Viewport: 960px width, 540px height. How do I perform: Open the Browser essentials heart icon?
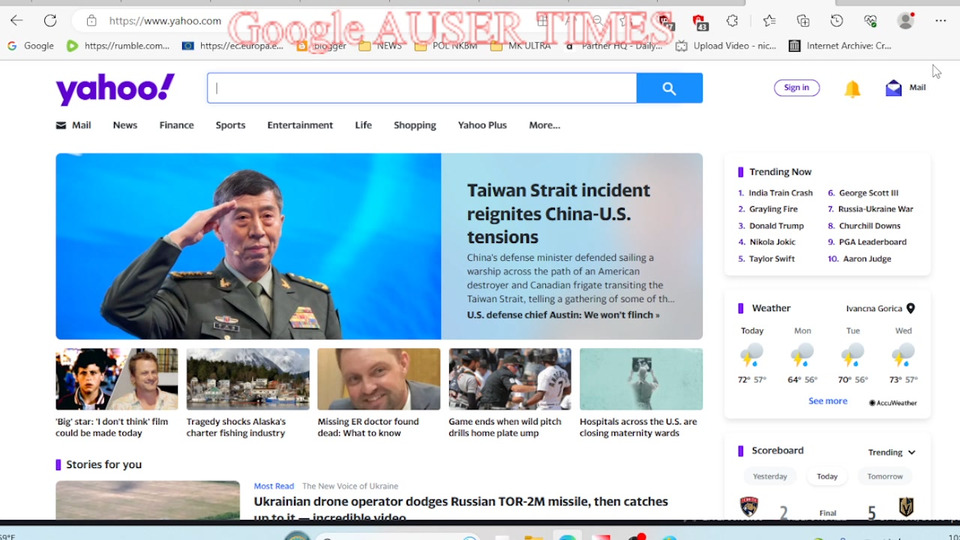click(870, 21)
